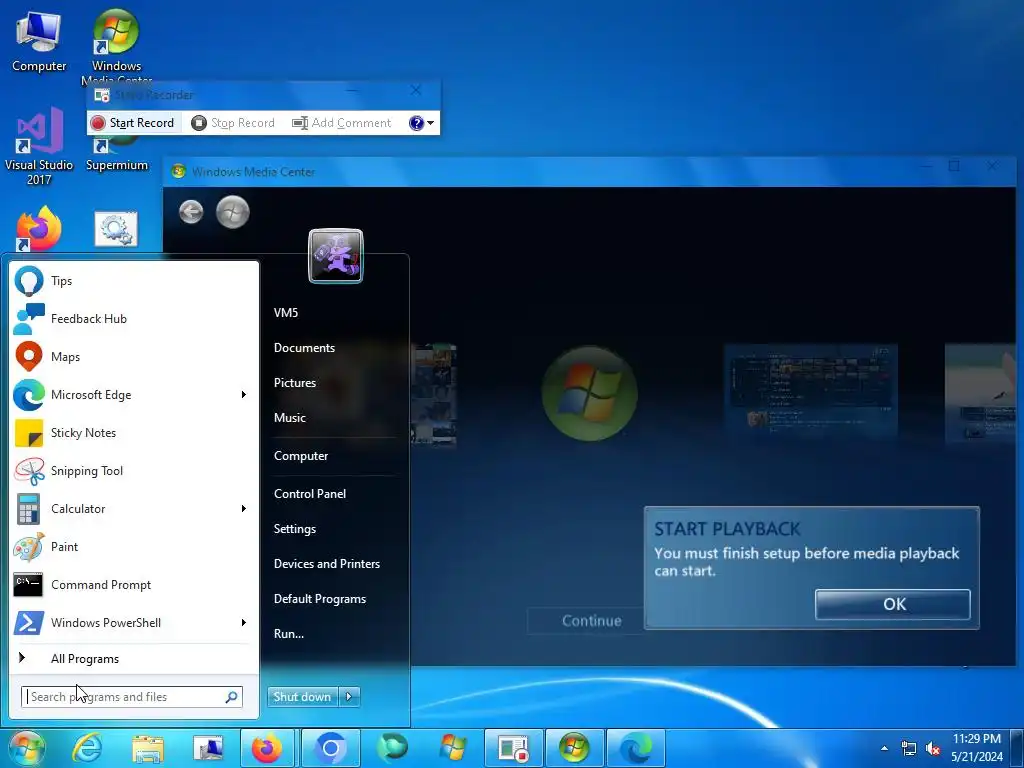Launch Windows PowerShell from Start menu
1024x768 pixels.
[x=124, y=622]
